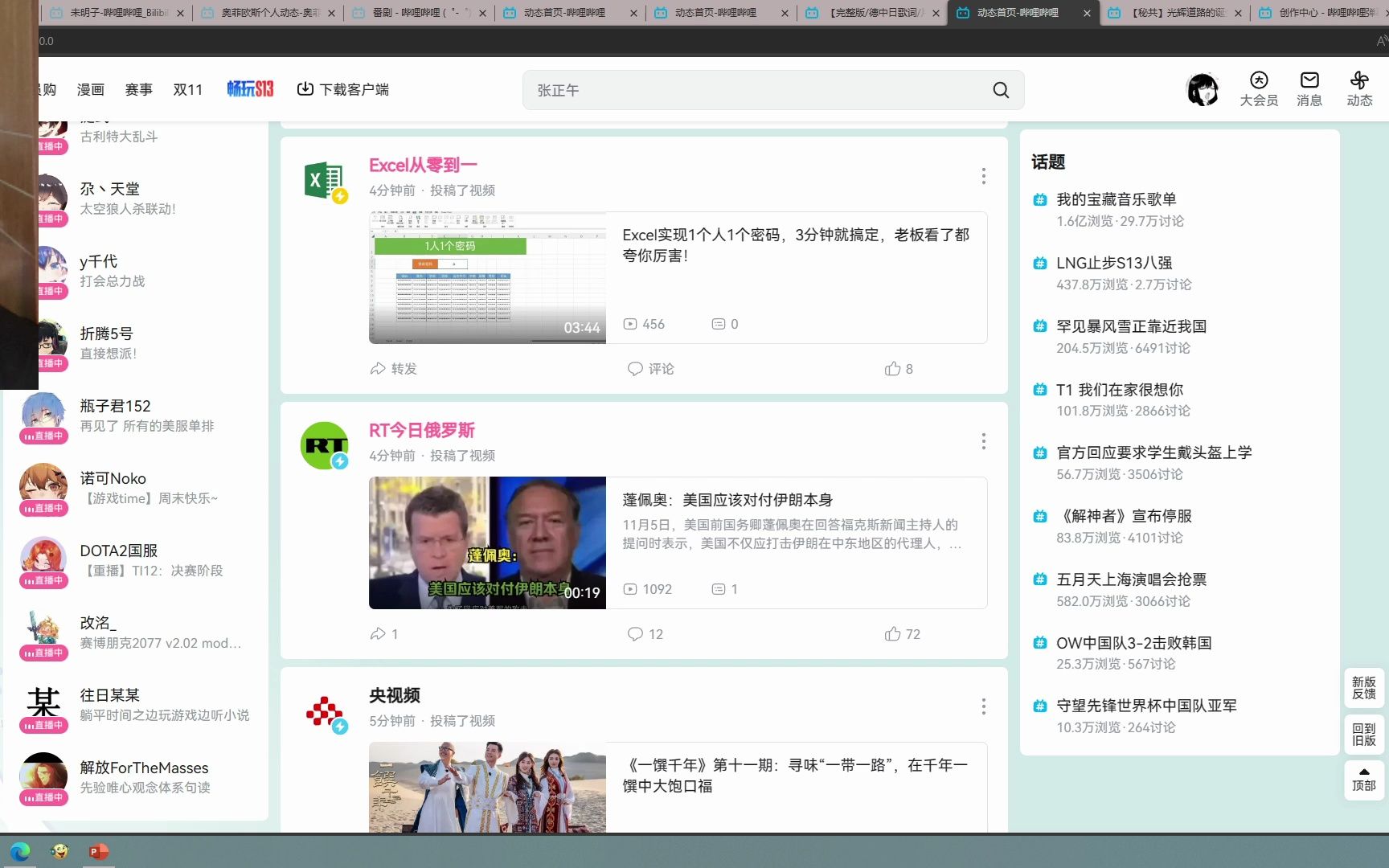1389x868 pixels.
Task: Open topic T1 我们在家很想你
Action: [x=1120, y=390]
